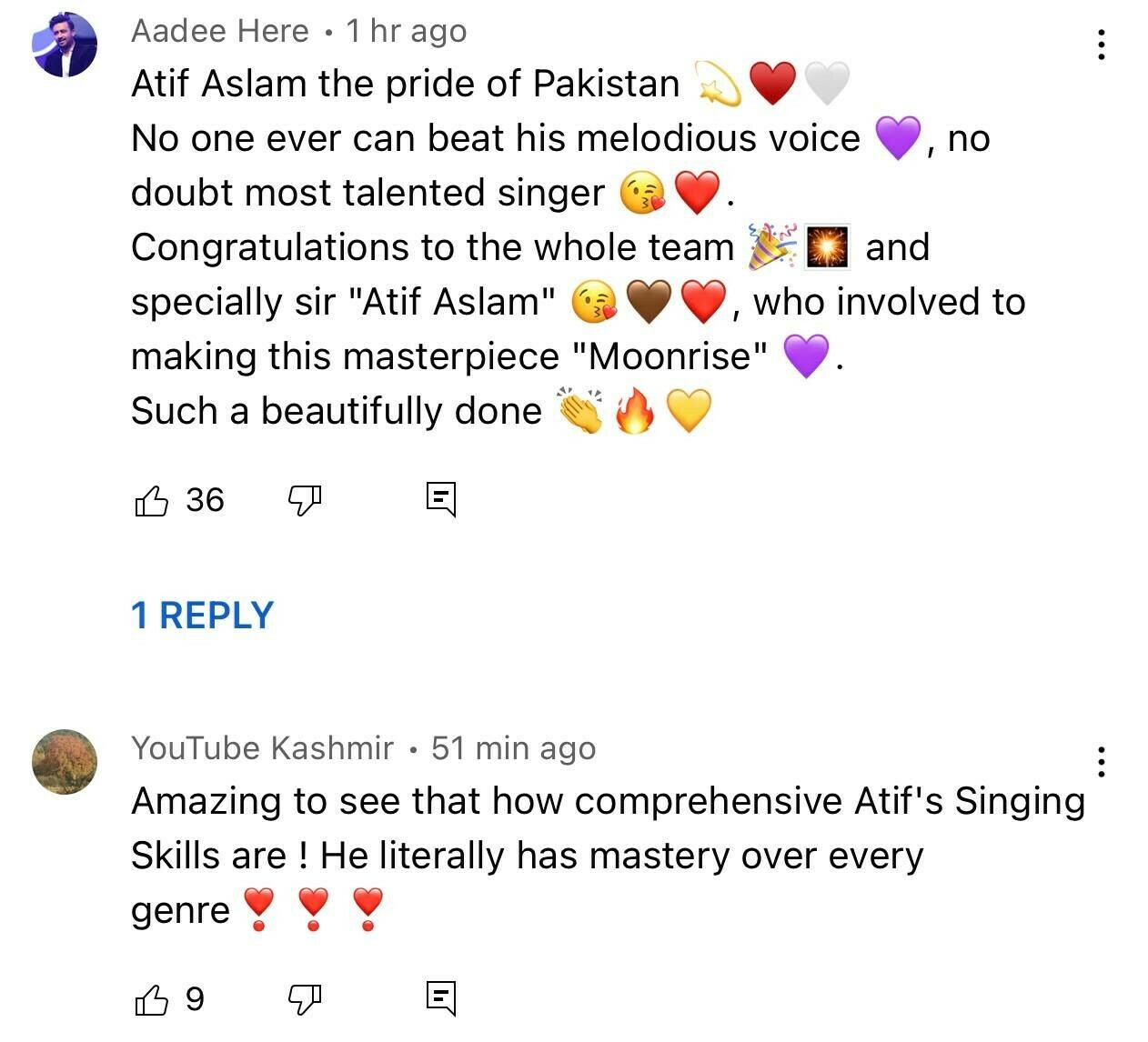Click the fireworks emoji after "whole team"

coord(827,247)
